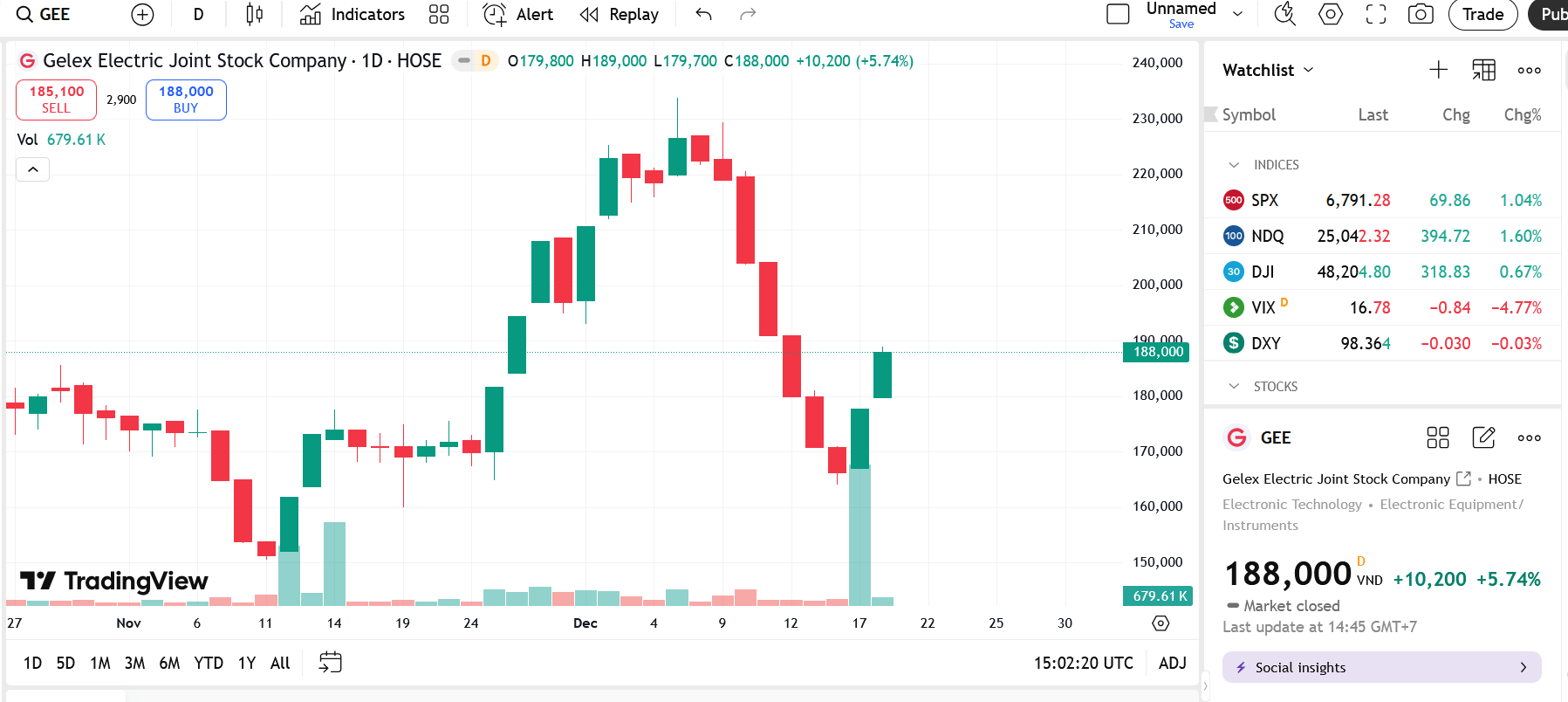Viewport: 1568px width, 702px height.
Task: Select the YTD time range
Action: [209, 663]
